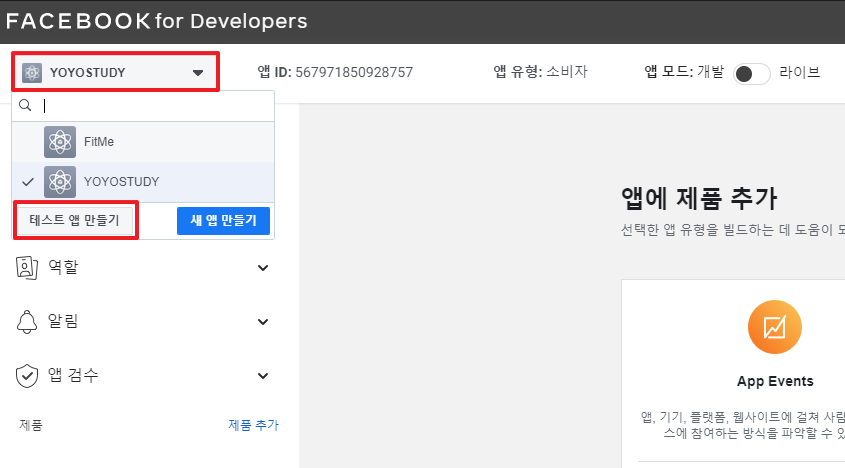Image resolution: width=845 pixels, height=468 pixels.
Task: Expand the 알림 section chevron
Action: tap(263, 322)
